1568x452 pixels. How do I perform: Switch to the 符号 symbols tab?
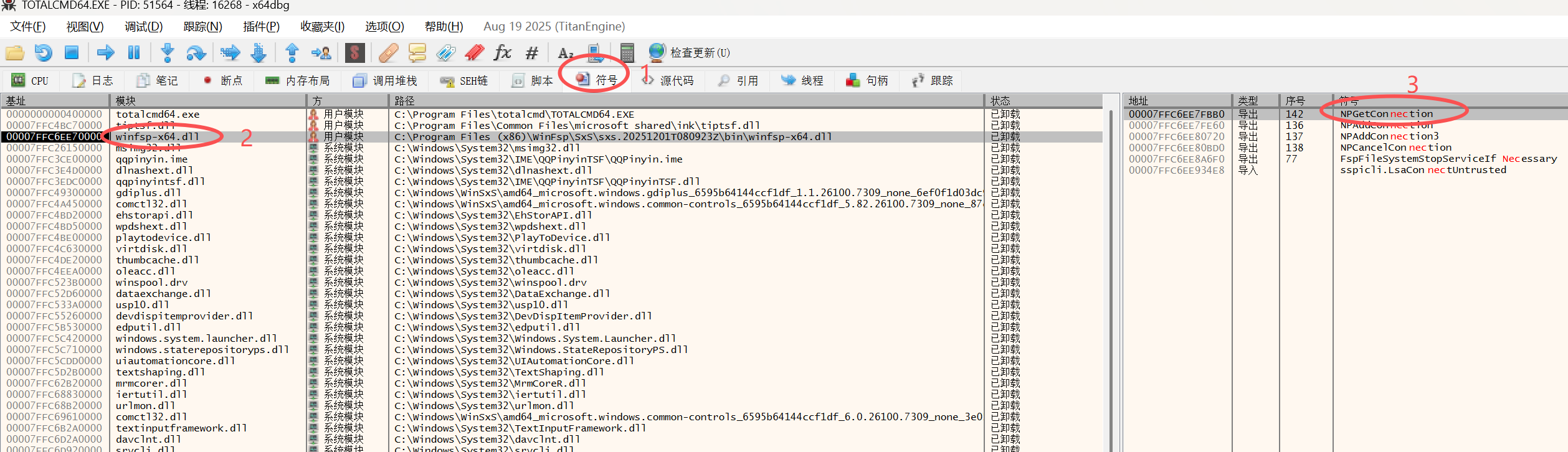tap(597, 80)
